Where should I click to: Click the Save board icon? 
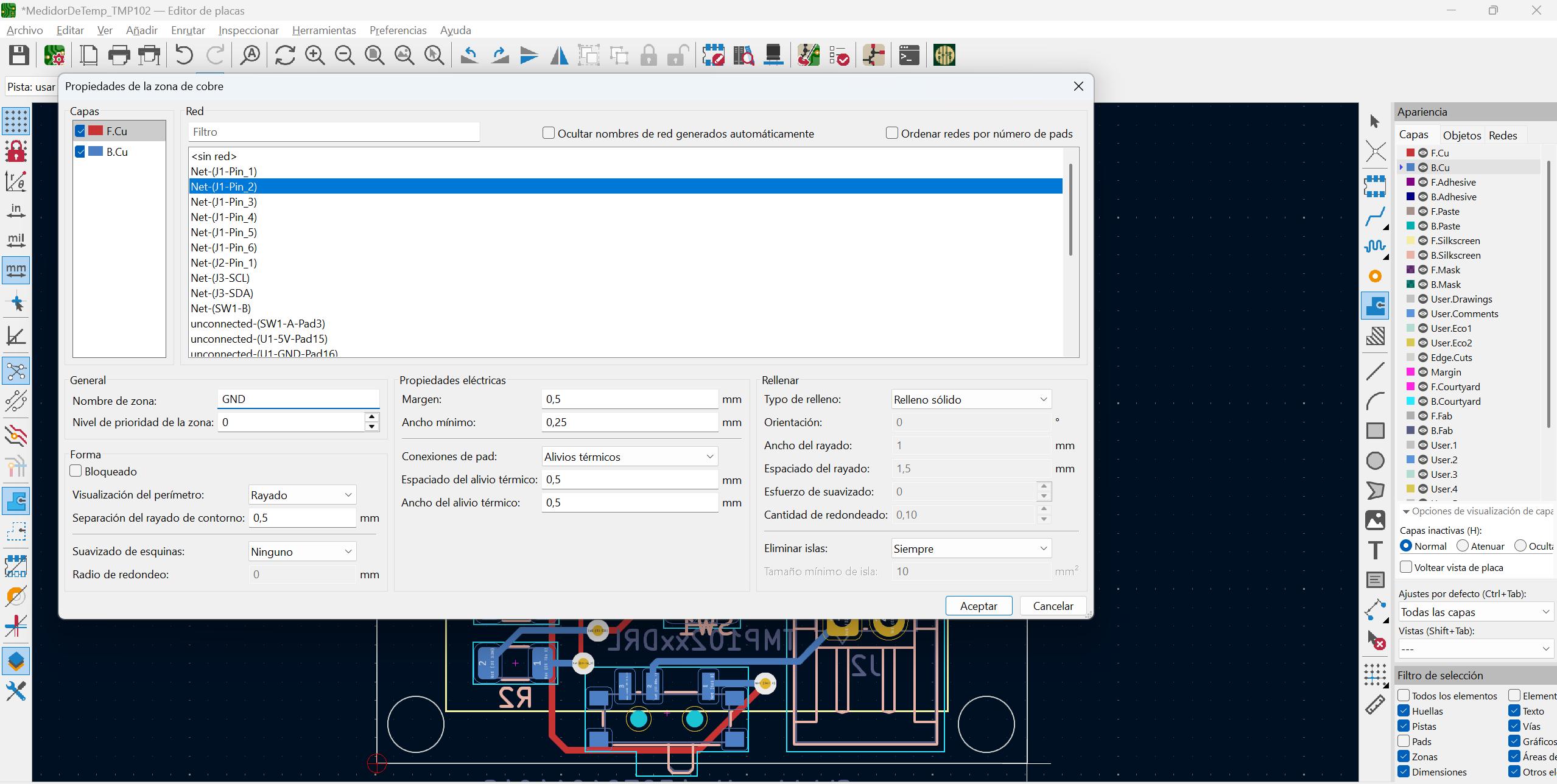point(19,55)
